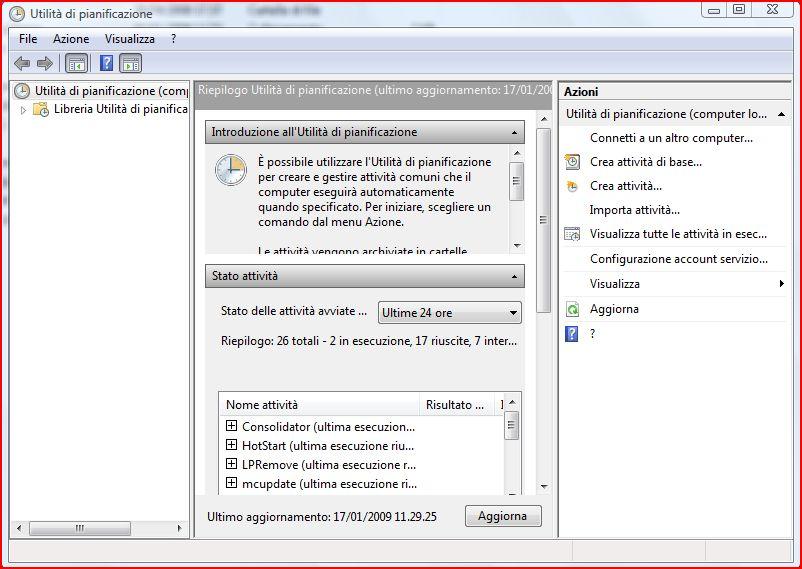Click the task list vertical scrollbar thumb
Screen dimensions: 802x569
[x=511, y=425]
